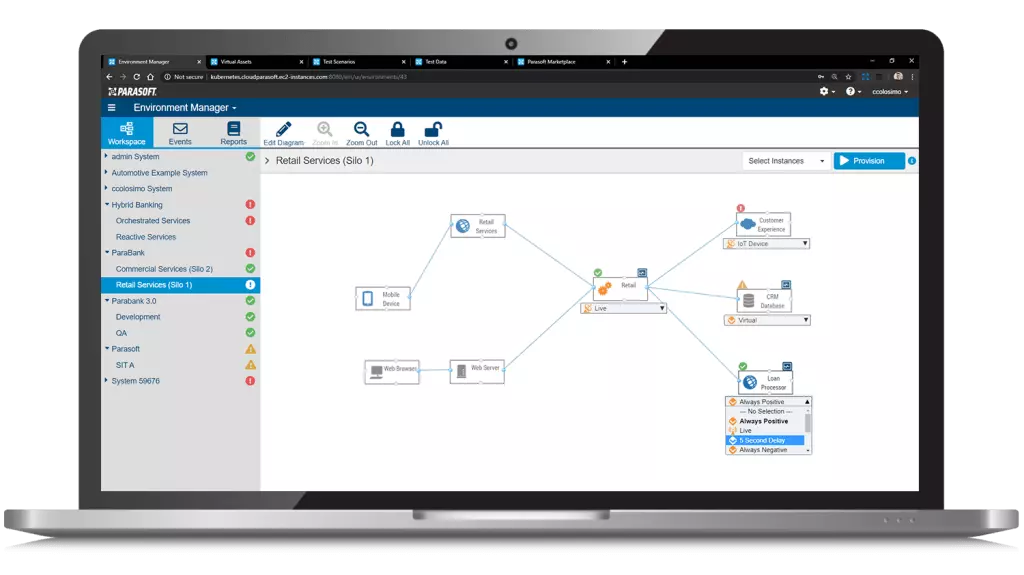
Task: Open the Commercial Services (Silo 2) environment
Action: [164, 269]
